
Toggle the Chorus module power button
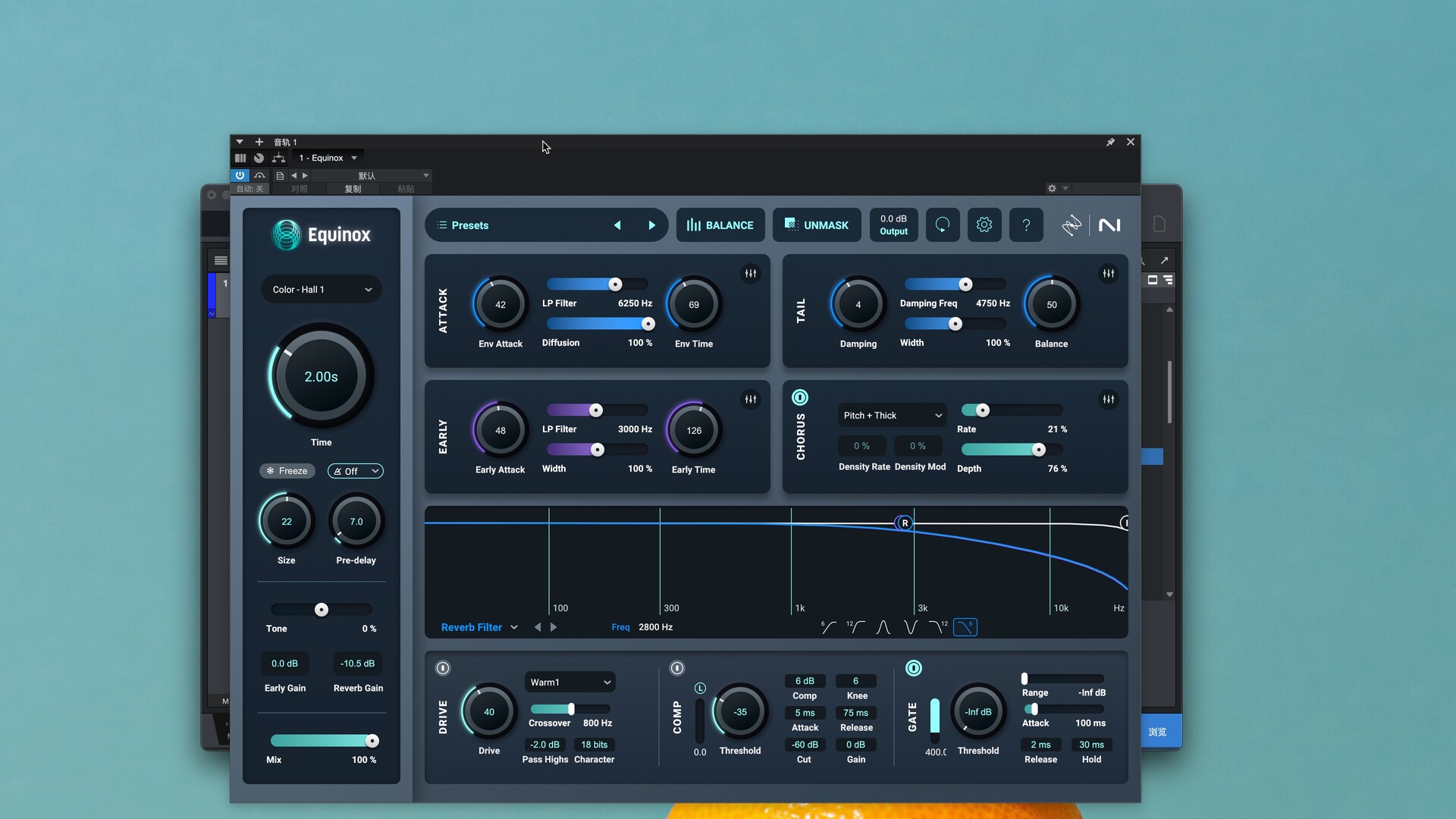pyautogui.click(x=800, y=398)
